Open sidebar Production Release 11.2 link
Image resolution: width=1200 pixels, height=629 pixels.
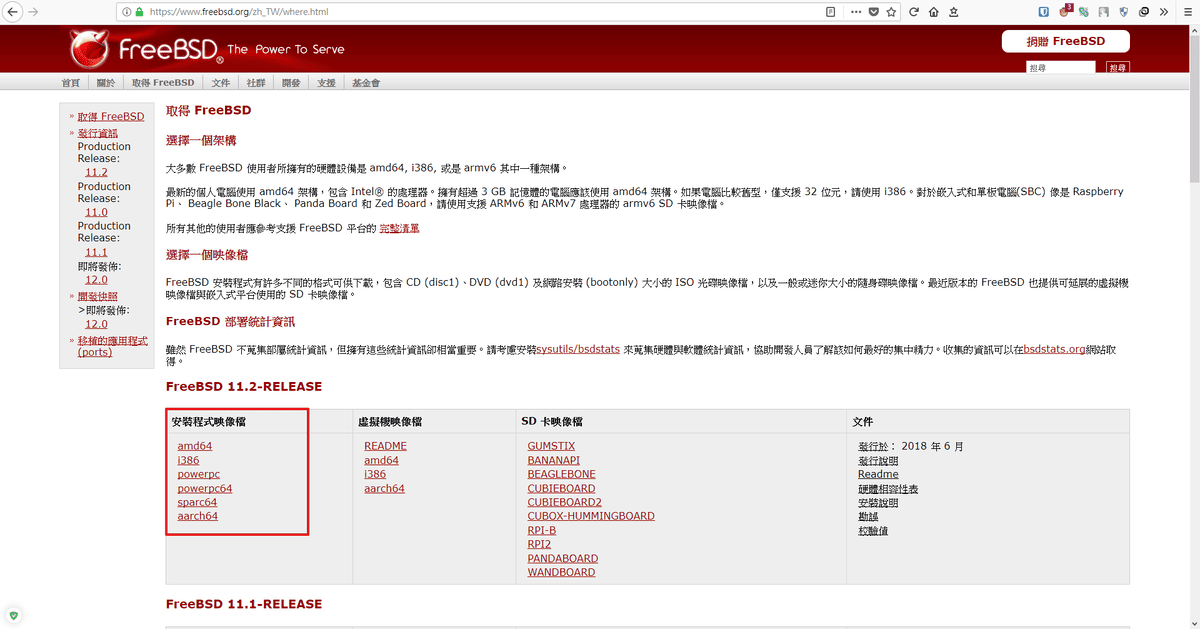point(96,172)
